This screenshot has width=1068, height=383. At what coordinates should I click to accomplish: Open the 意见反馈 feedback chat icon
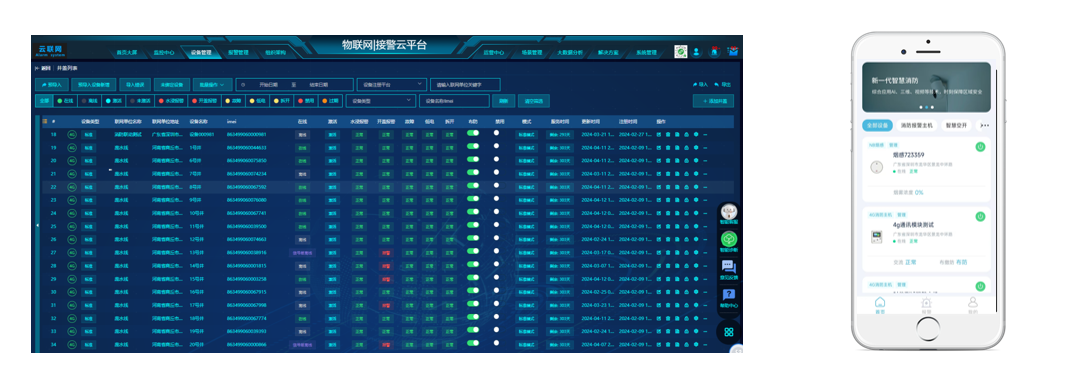729,266
